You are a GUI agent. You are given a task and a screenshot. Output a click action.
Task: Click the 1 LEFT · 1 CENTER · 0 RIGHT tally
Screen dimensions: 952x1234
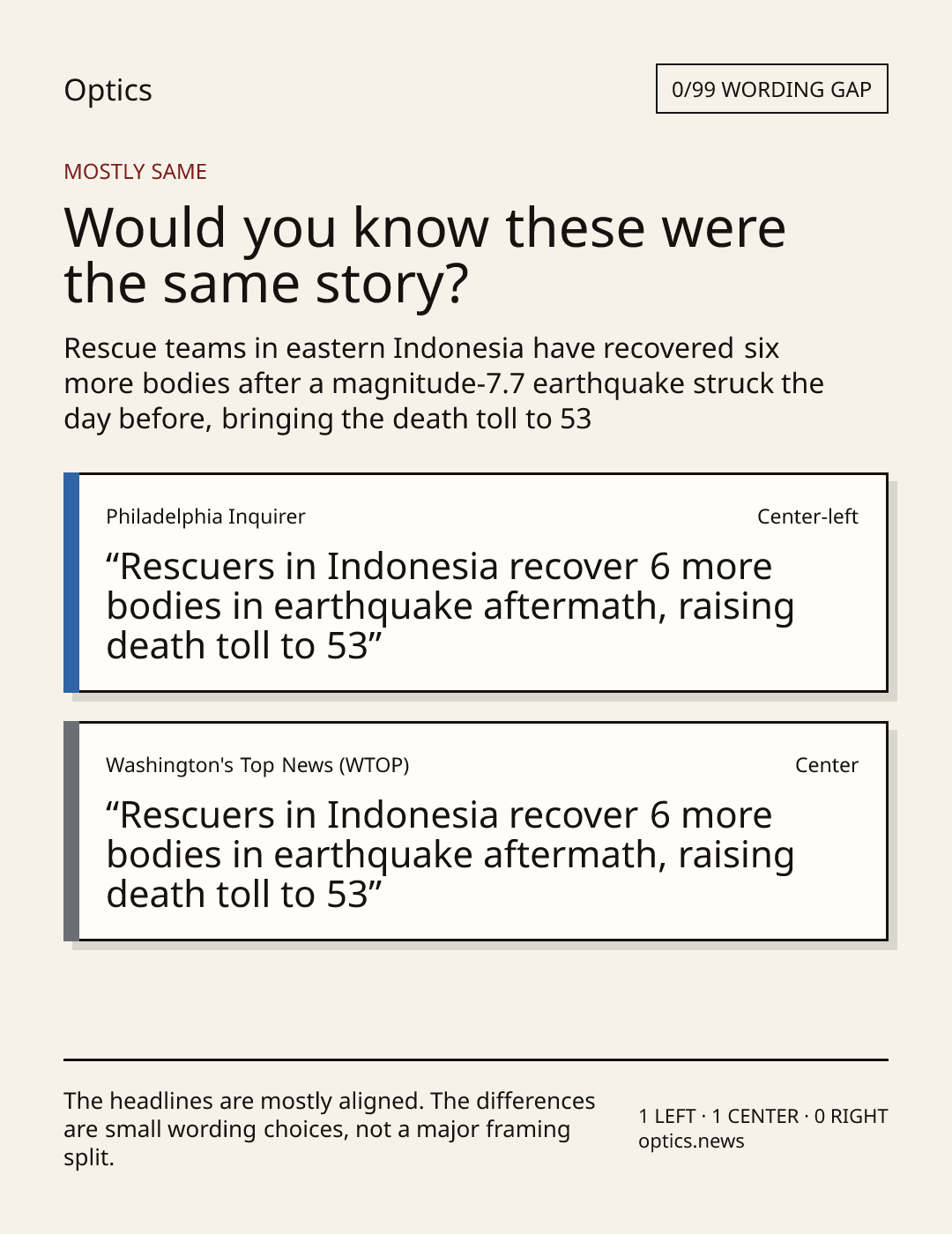763,1116
